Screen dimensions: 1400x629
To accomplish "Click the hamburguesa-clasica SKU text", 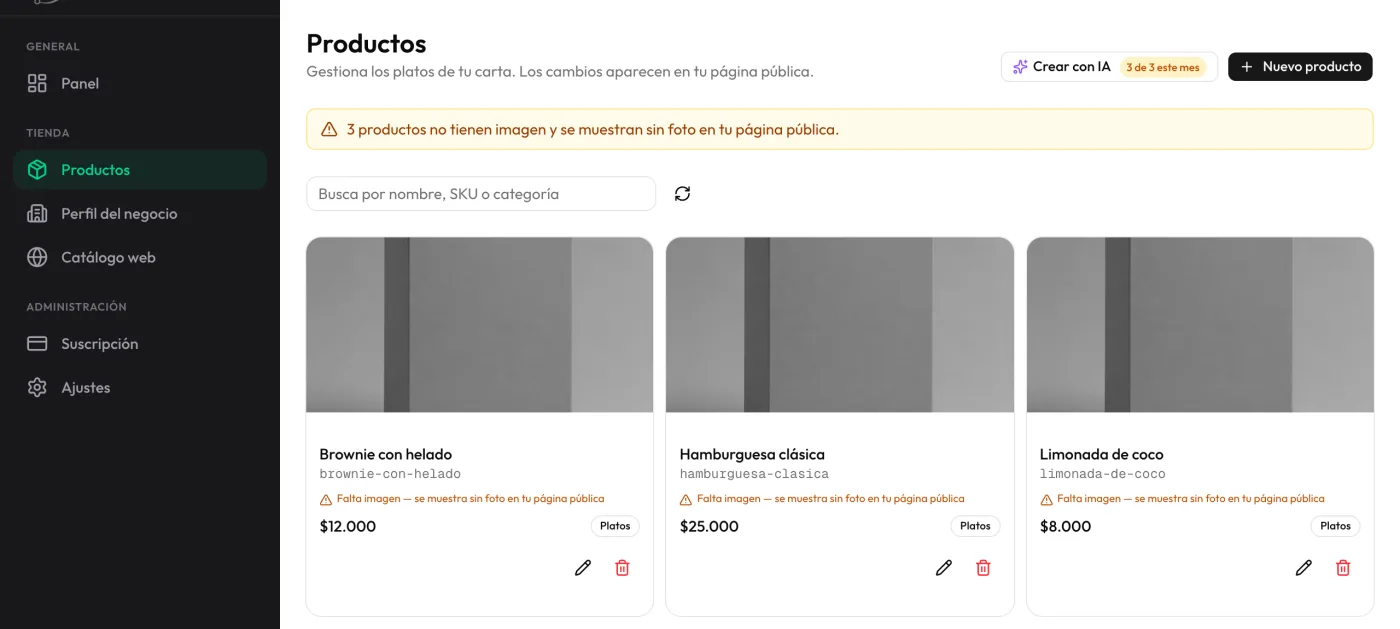I will pyautogui.click(x=754, y=474).
